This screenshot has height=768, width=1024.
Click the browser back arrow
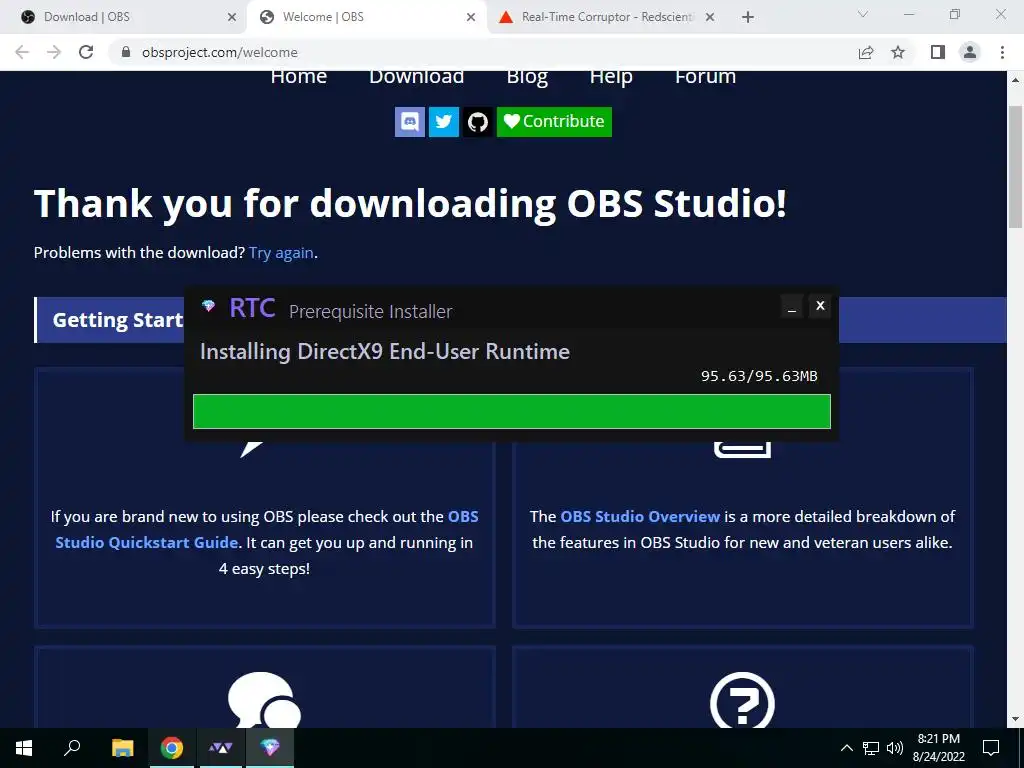22,52
